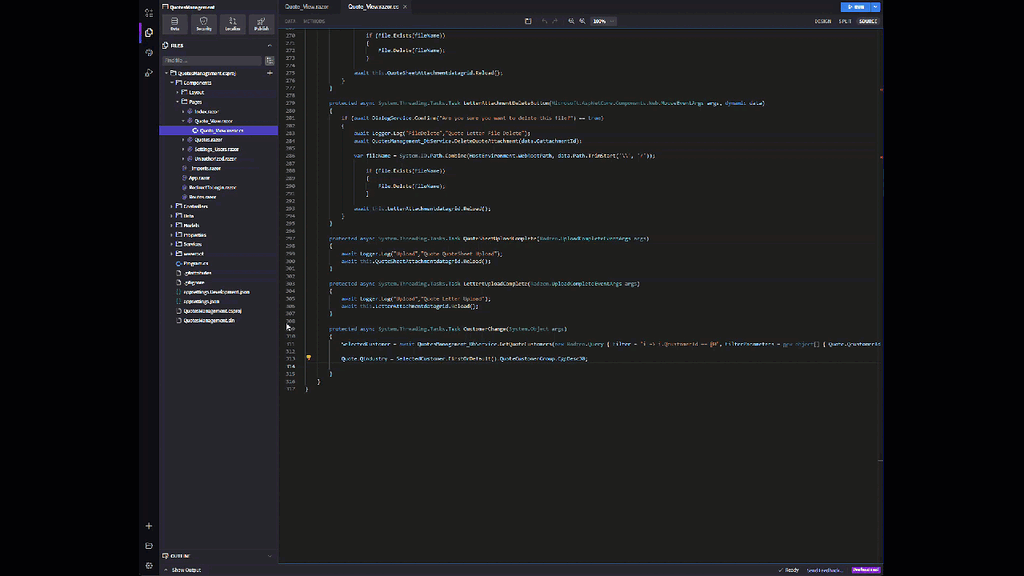1024x576 pixels.
Task: Click the Security shield icon
Action: point(204,24)
